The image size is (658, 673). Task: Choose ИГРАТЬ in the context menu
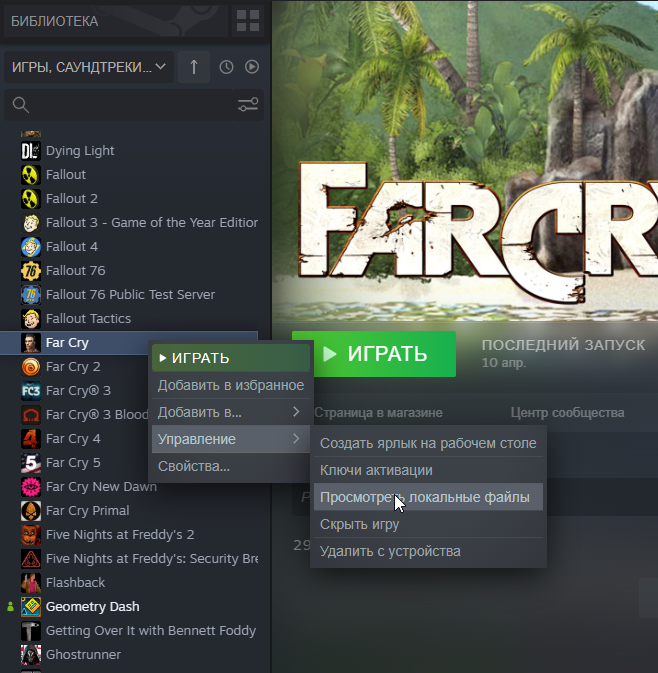[231, 358]
